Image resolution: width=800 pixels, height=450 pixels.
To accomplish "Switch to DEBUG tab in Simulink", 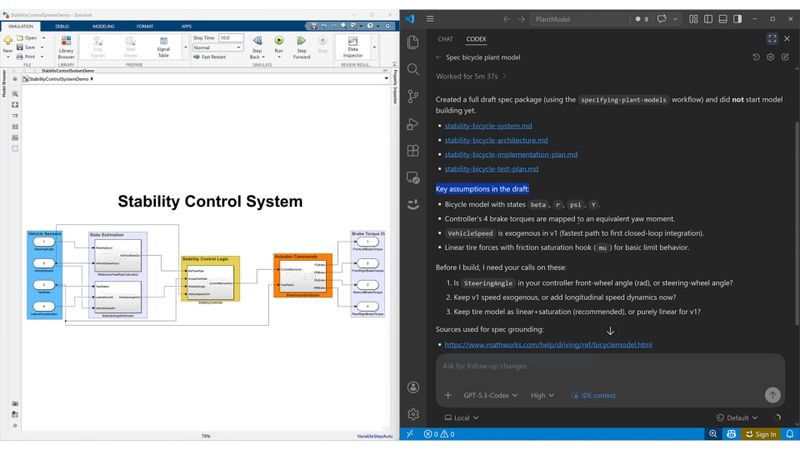I will [x=62, y=26].
